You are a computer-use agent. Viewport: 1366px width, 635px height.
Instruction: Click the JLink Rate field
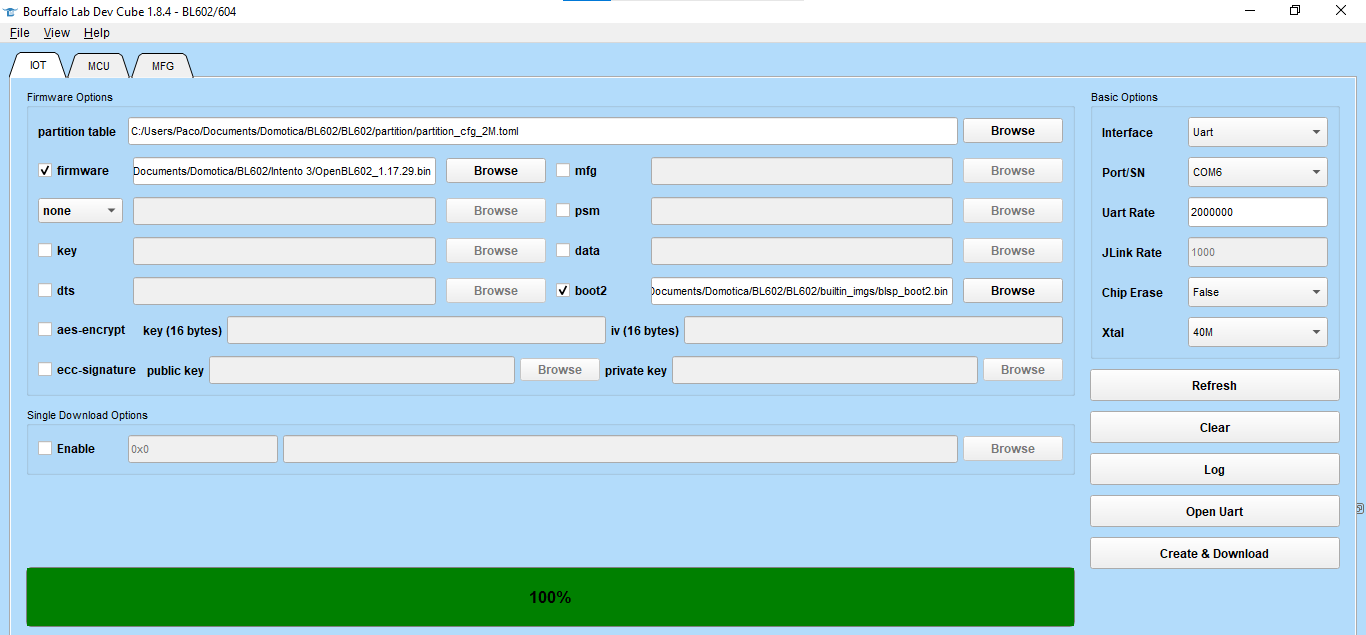1257,252
